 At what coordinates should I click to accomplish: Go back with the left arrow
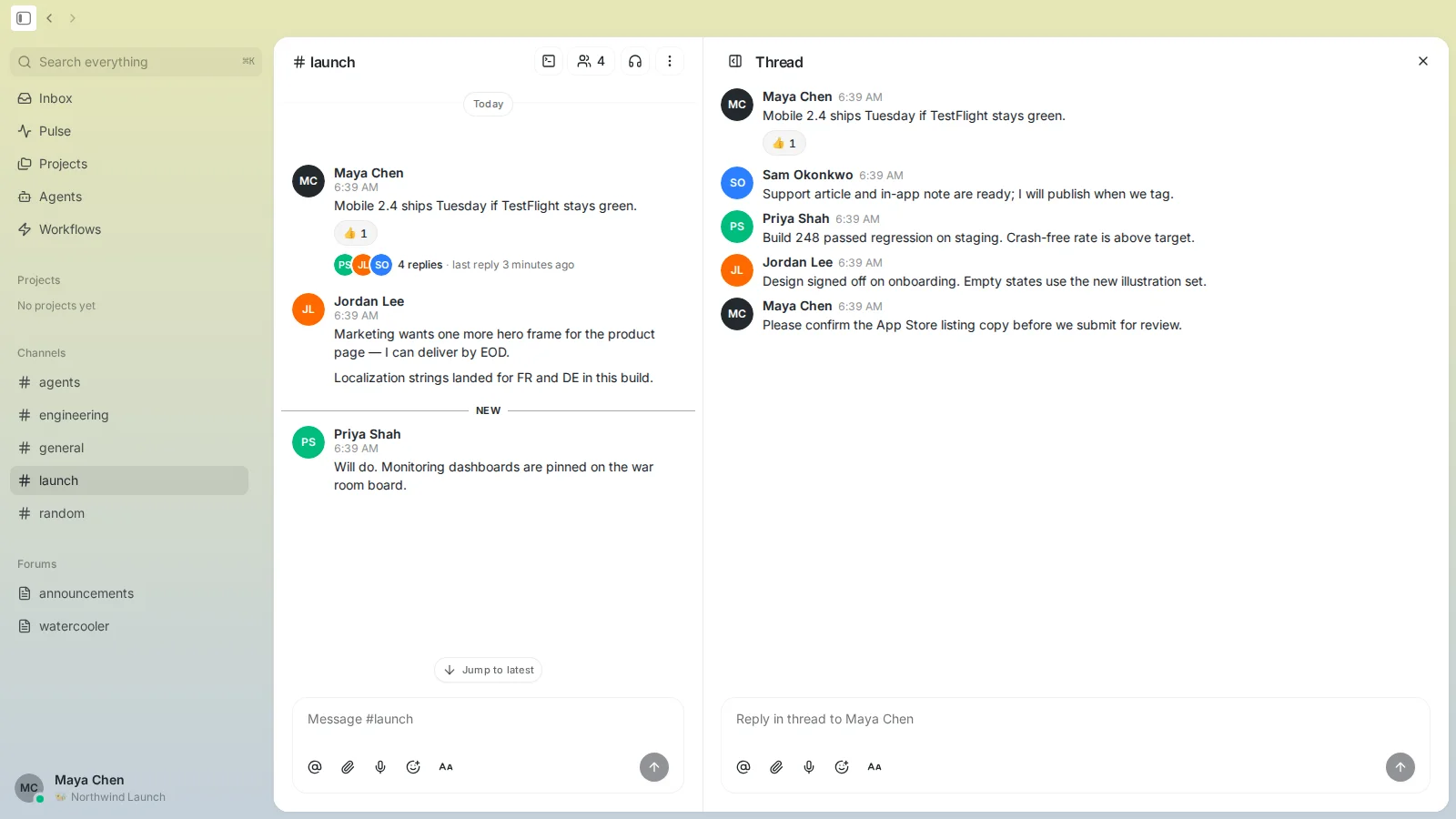point(50,18)
